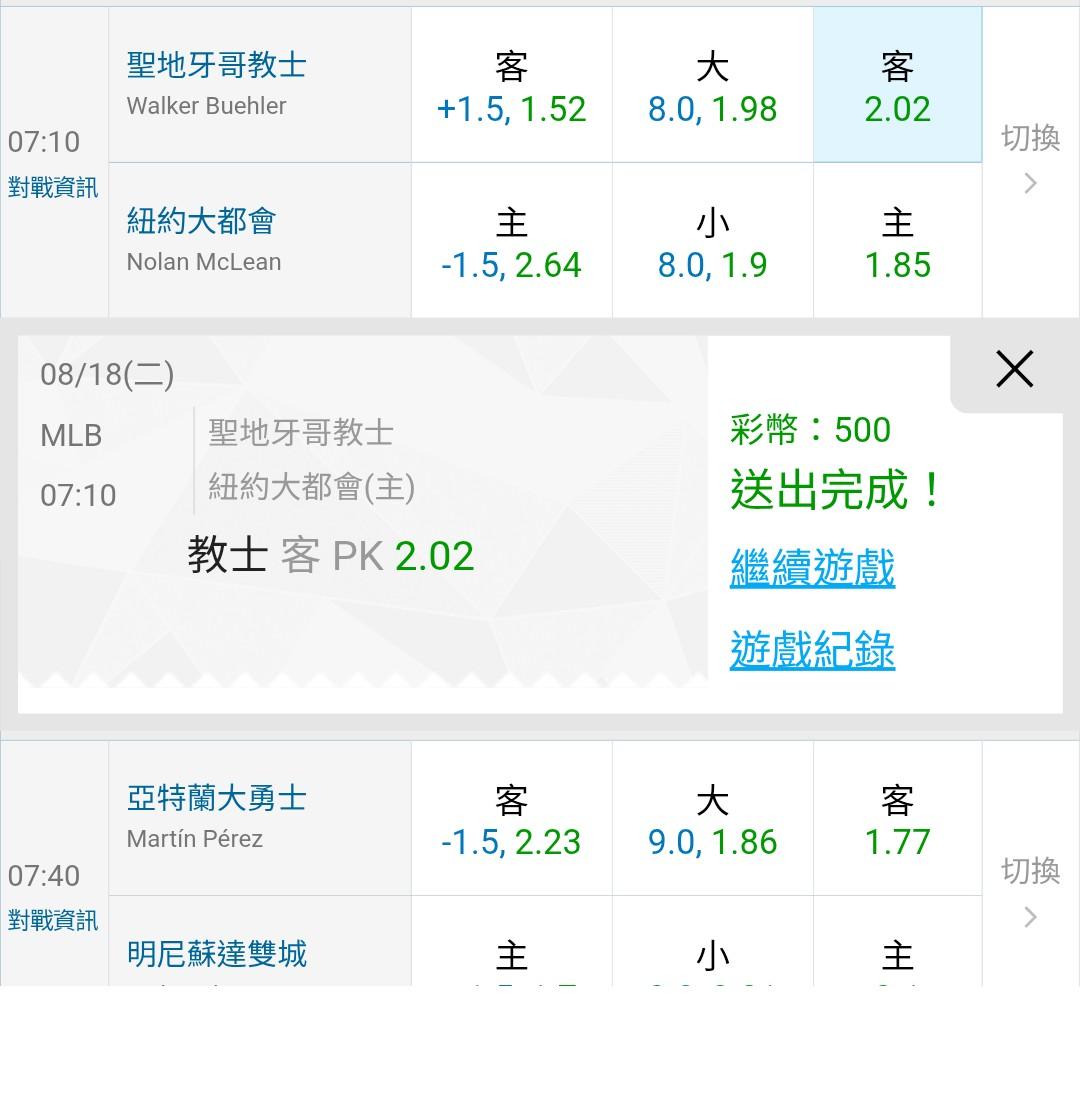The height and width of the screenshot is (1120, 1080).
Task: Pick 主 -1.5 handicap at 2.64
Action: pyautogui.click(x=511, y=241)
